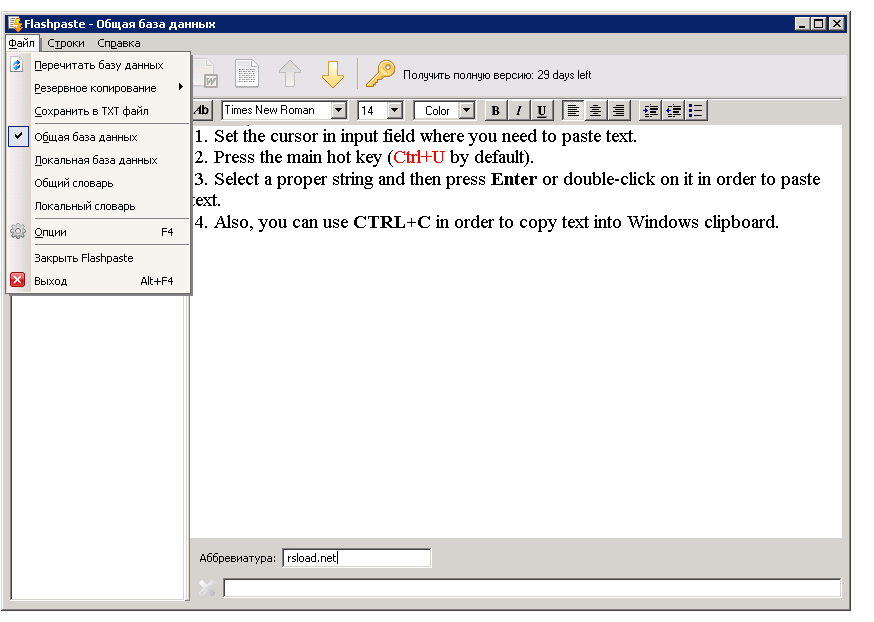Choose Общий словарь
This screenshot has height=622, width=874.
click(99, 183)
